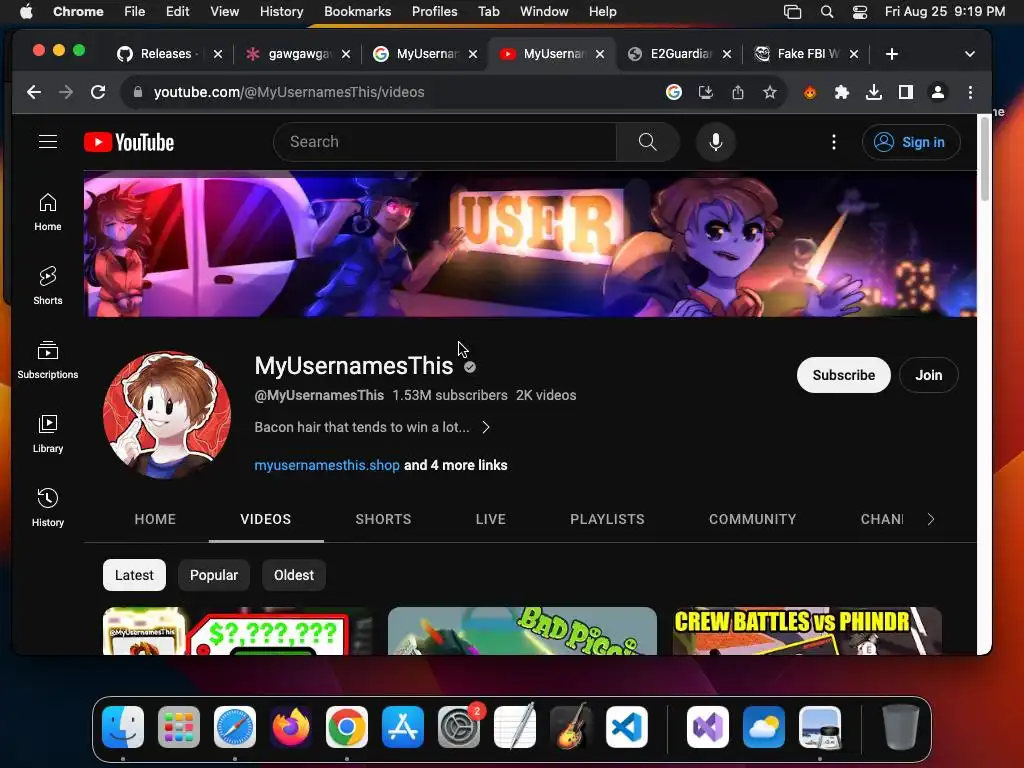Show more channel tabs arrow
This screenshot has width=1024, height=768.
[x=931, y=519]
